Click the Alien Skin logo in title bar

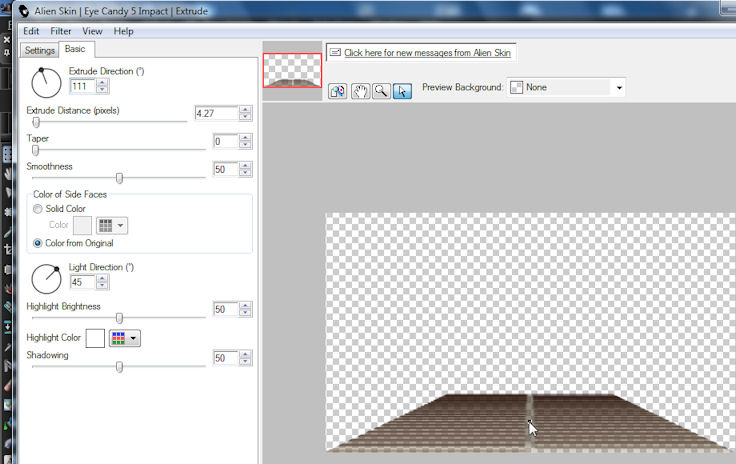coord(23,11)
